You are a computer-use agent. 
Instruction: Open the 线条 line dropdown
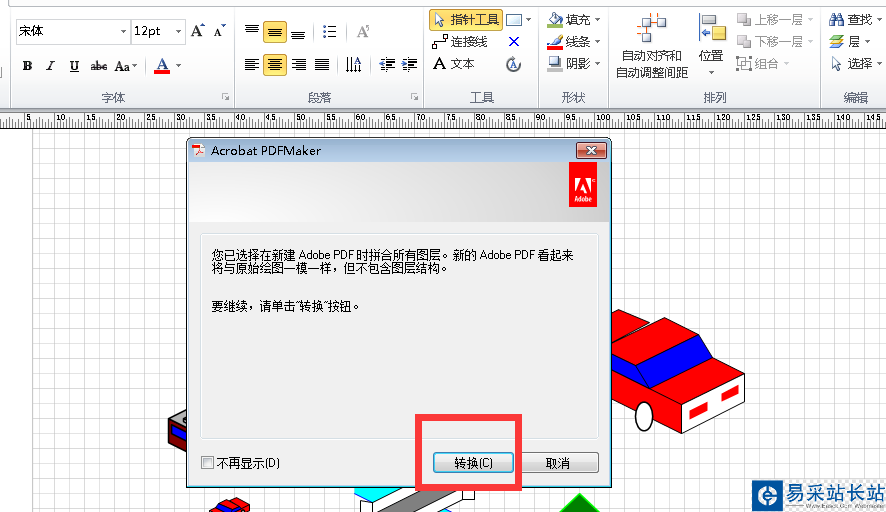pos(574,42)
